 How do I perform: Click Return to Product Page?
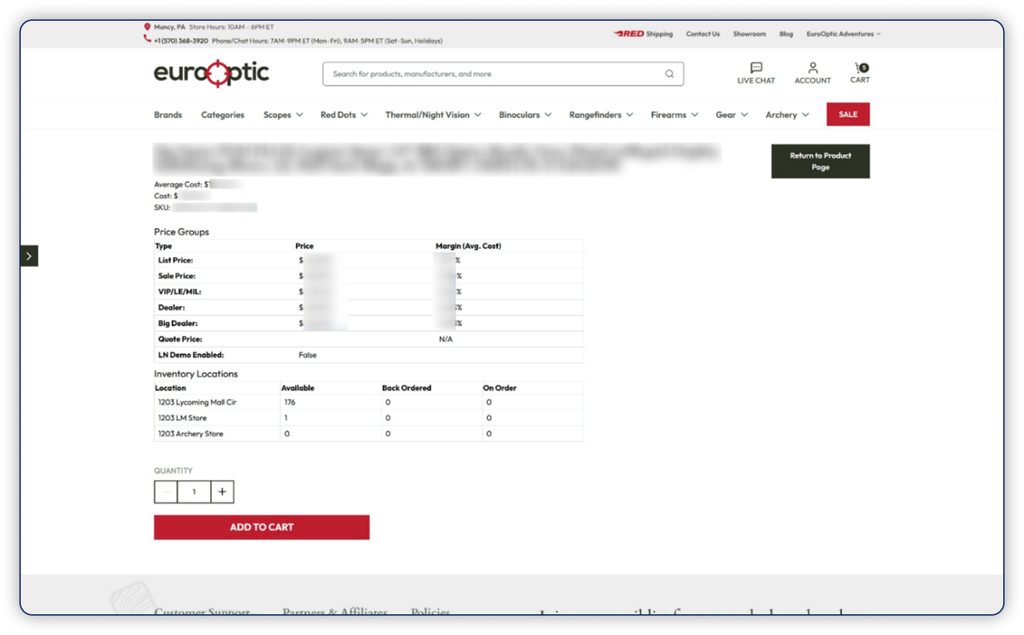820,160
